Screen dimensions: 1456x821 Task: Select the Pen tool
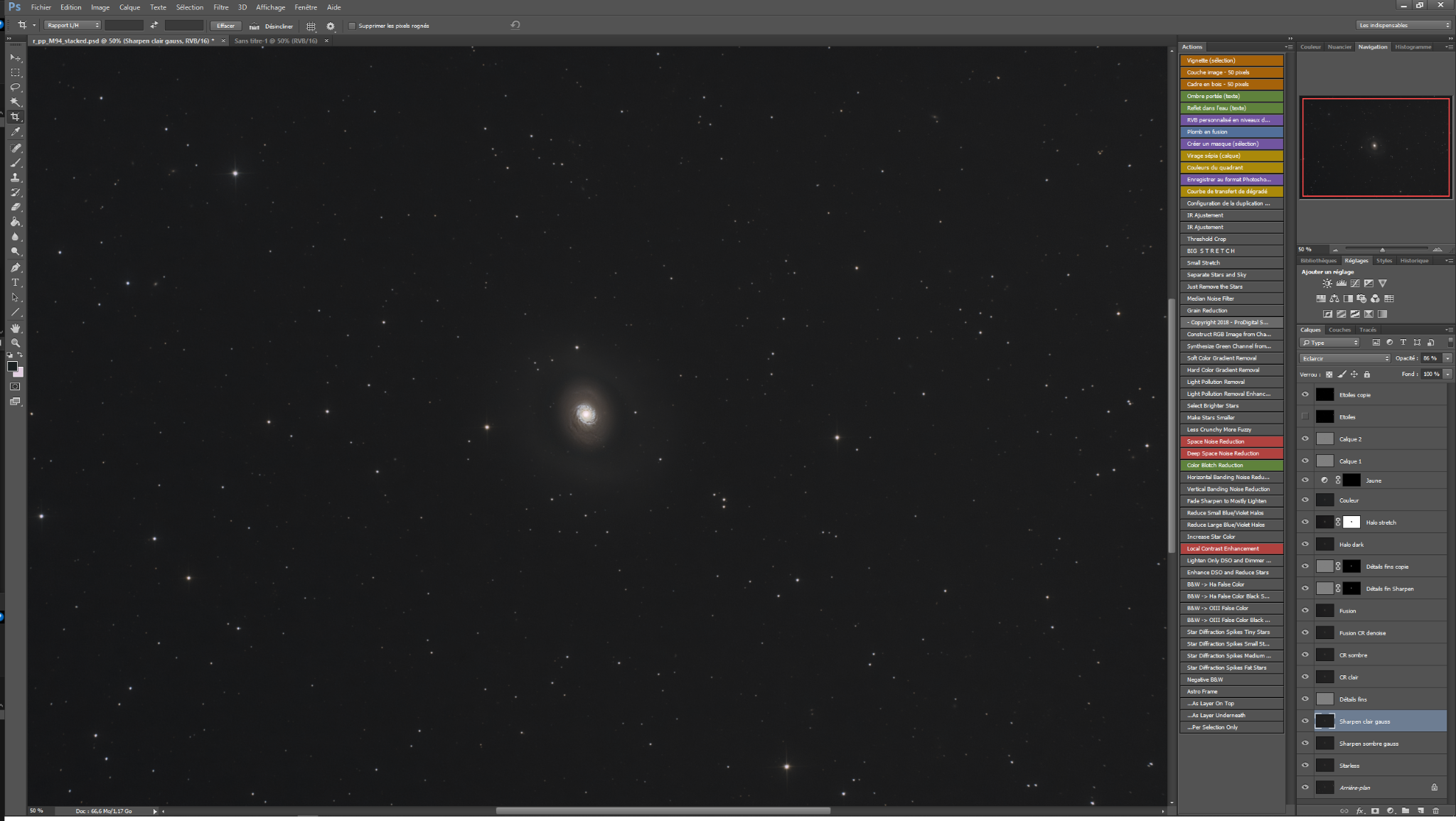pyautogui.click(x=15, y=268)
